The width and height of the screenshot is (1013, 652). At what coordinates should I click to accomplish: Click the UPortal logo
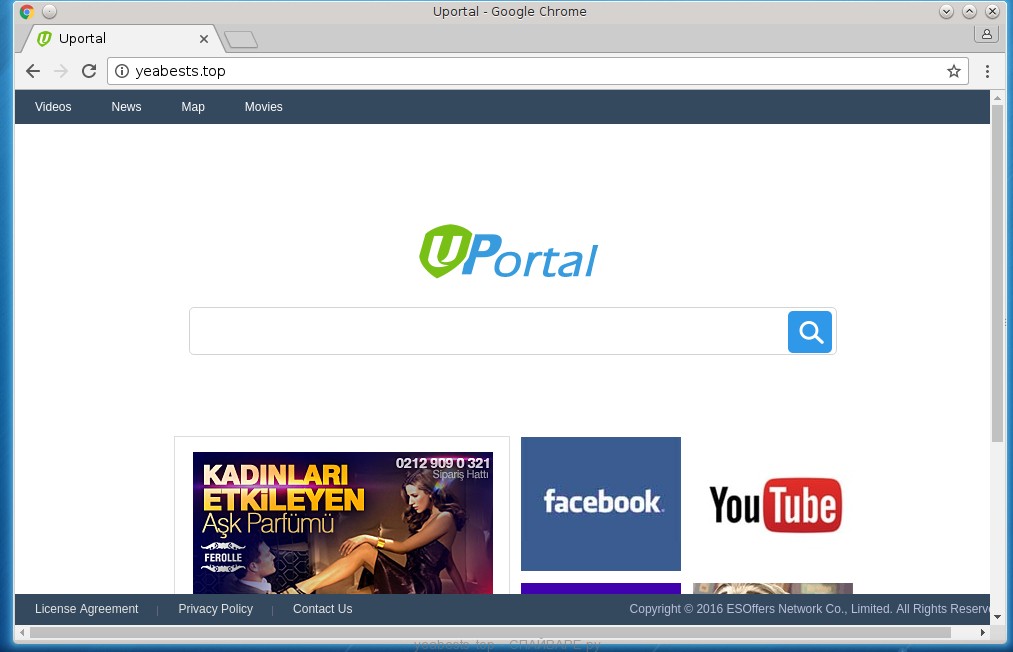508,252
